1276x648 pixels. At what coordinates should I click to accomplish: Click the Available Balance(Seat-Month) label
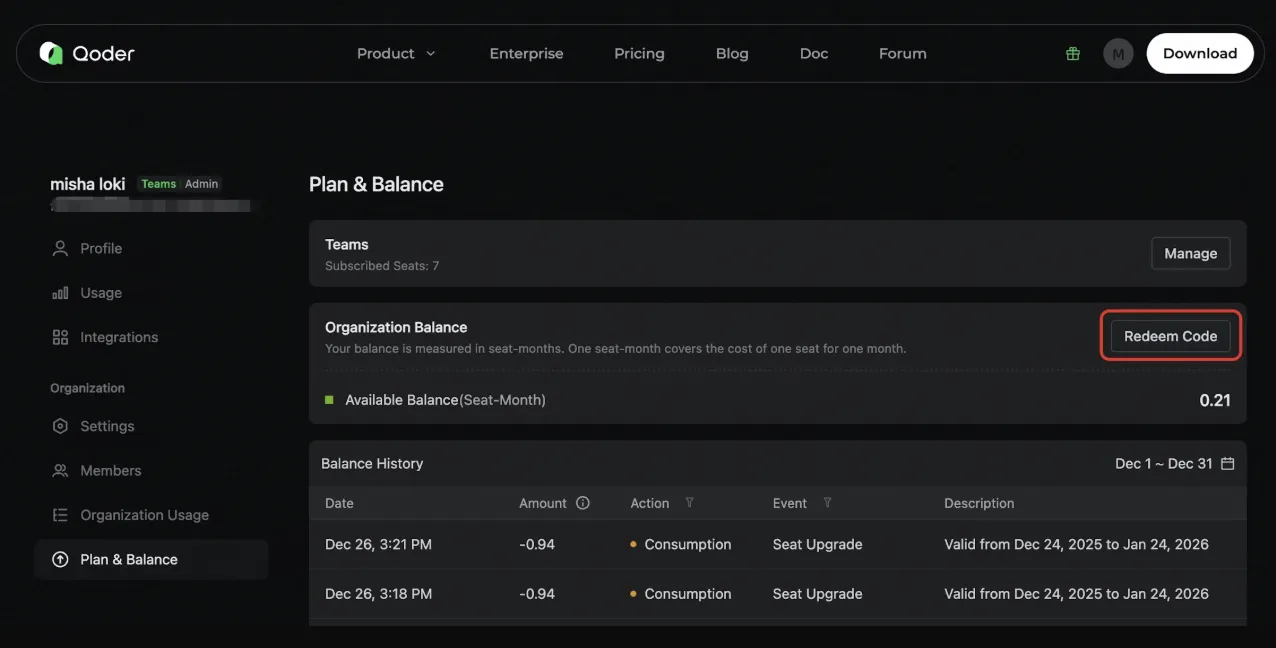(x=445, y=400)
